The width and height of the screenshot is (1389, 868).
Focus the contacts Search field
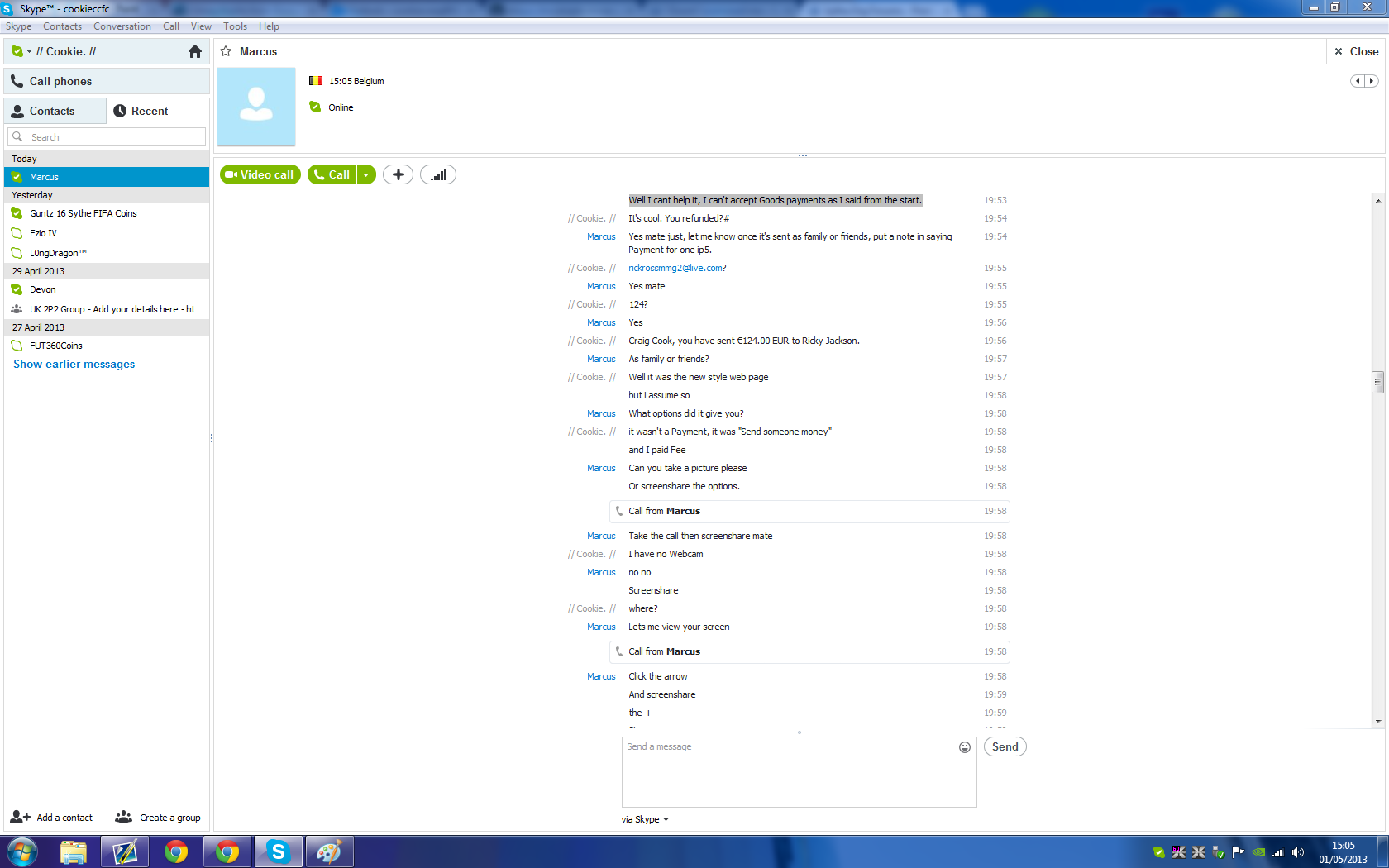coord(107,137)
